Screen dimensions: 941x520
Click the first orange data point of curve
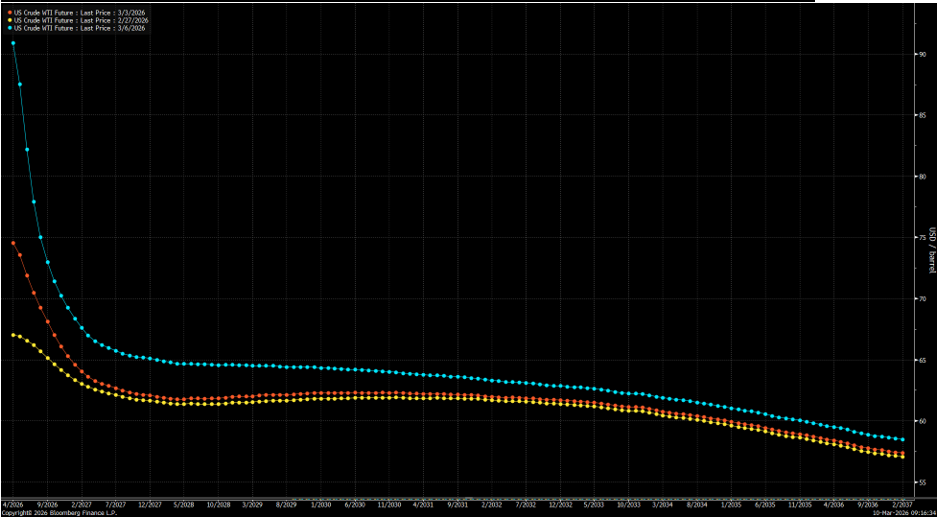click(x=13, y=243)
